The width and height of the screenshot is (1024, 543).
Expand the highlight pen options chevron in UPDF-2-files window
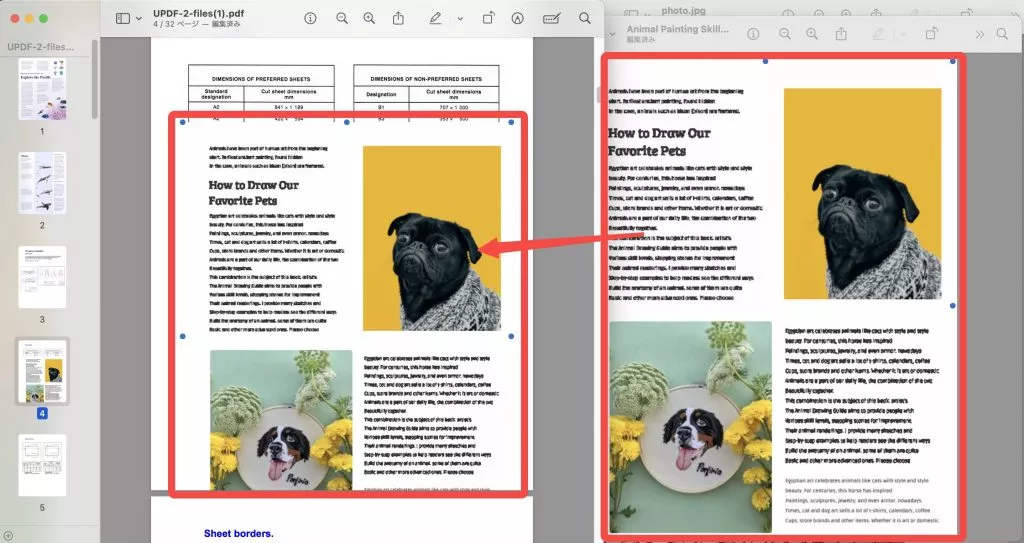click(x=460, y=19)
